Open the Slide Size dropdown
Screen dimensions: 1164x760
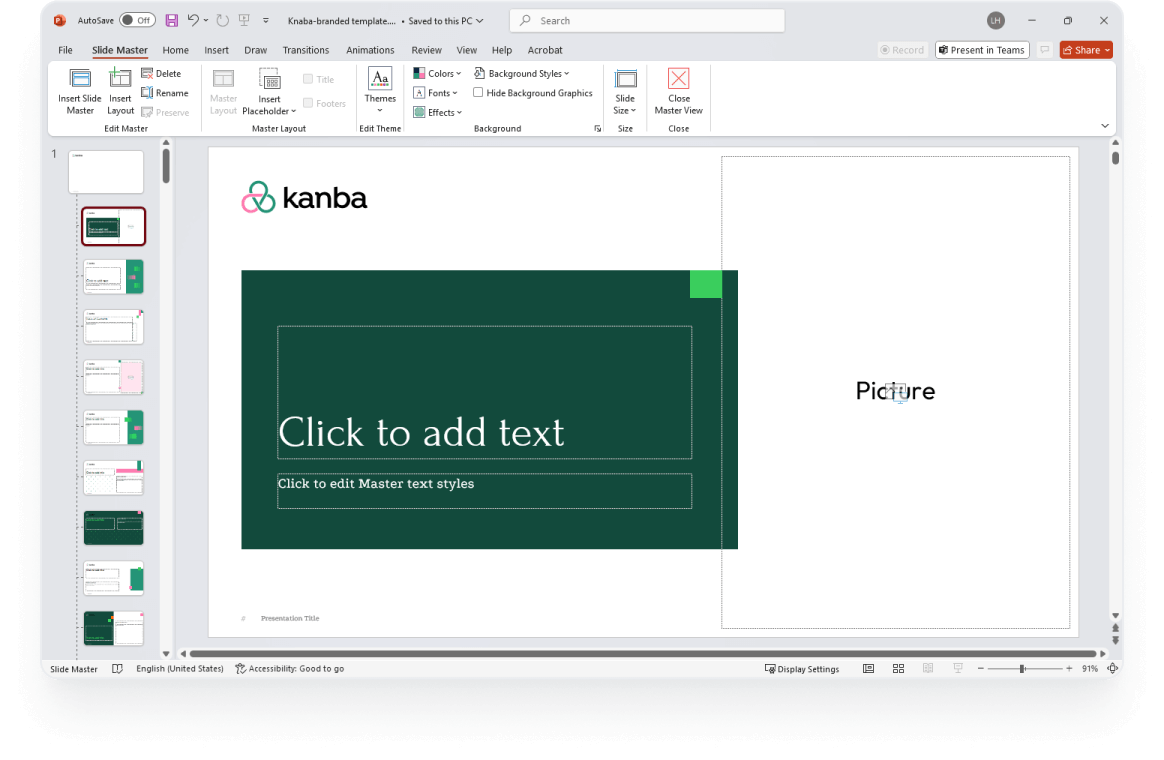[x=625, y=91]
